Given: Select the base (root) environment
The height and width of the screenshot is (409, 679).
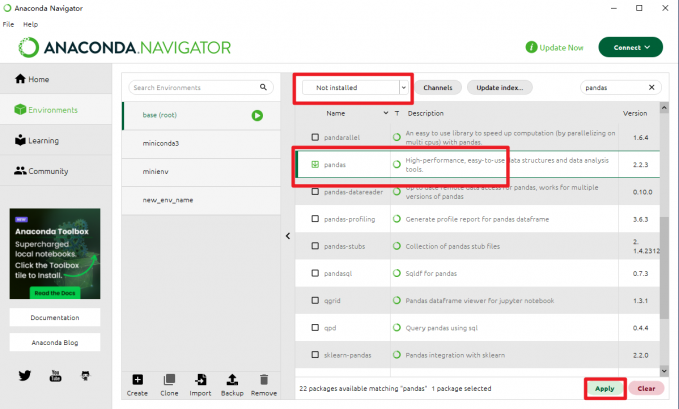Looking at the screenshot, I should coord(201,115).
